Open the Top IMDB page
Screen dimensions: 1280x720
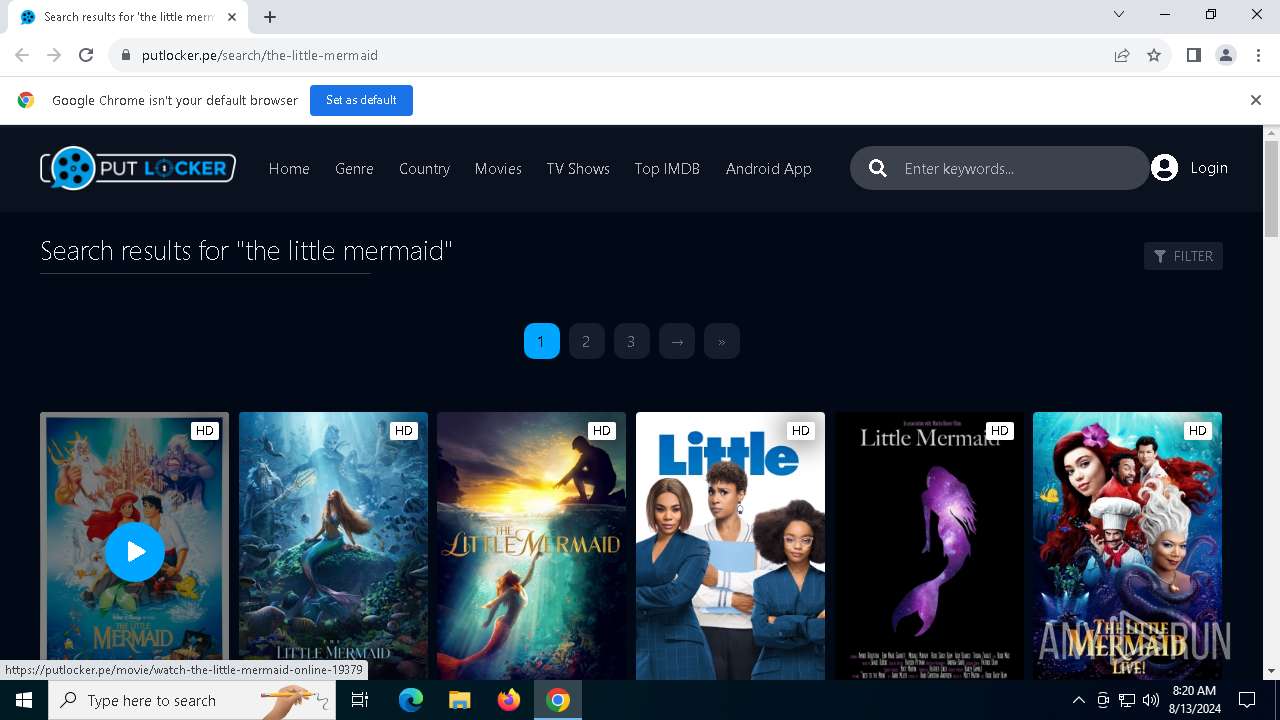click(x=667, y=168)
